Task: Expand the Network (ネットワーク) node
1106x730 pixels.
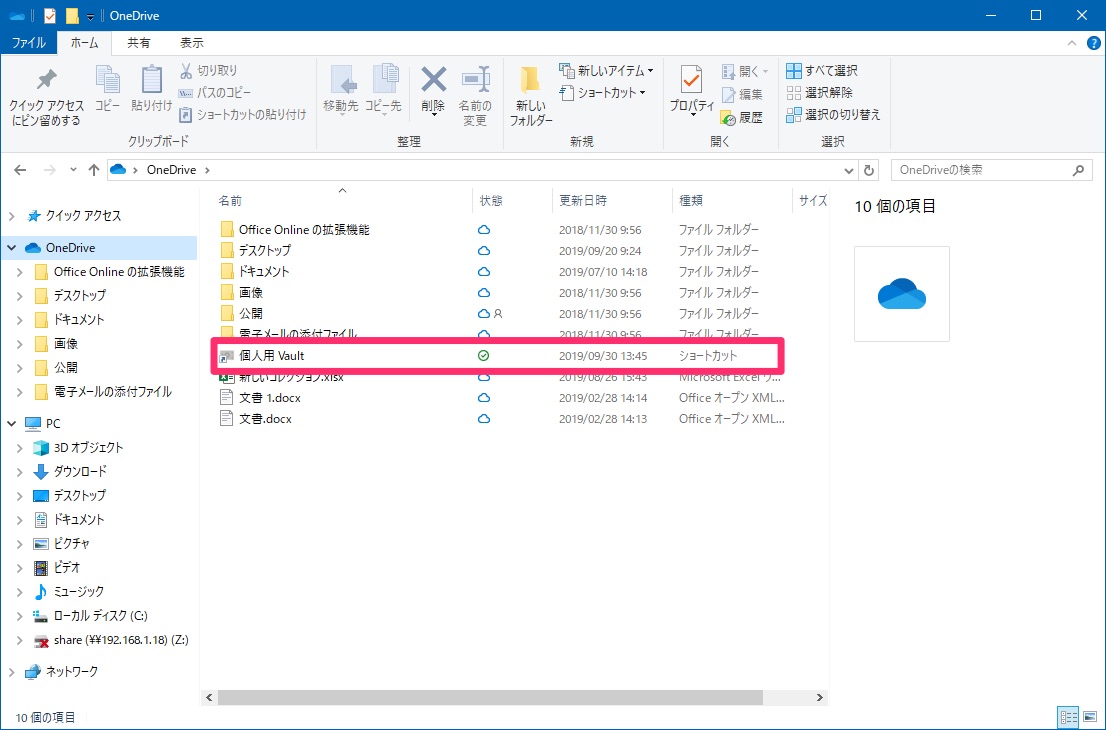Action: point(11,672)
